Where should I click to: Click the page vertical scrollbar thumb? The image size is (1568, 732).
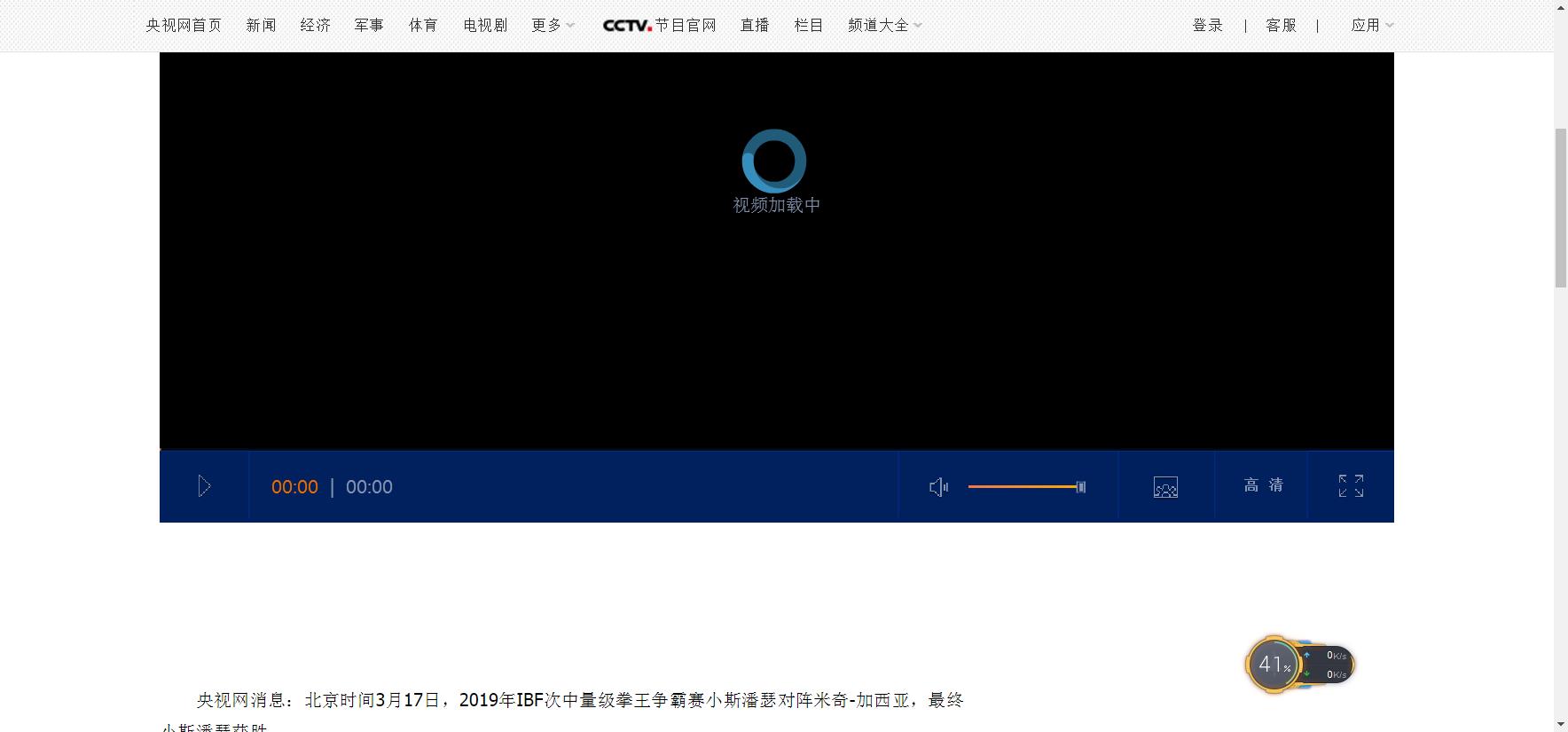1561,208
